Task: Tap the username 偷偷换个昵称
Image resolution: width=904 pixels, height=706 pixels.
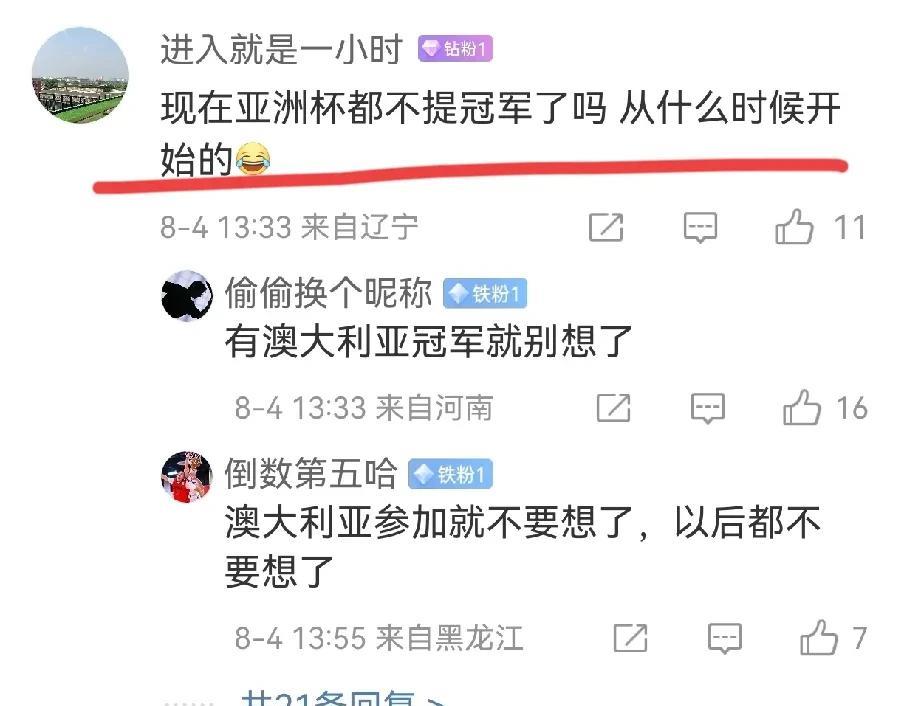Action: [x=328, y=293]
